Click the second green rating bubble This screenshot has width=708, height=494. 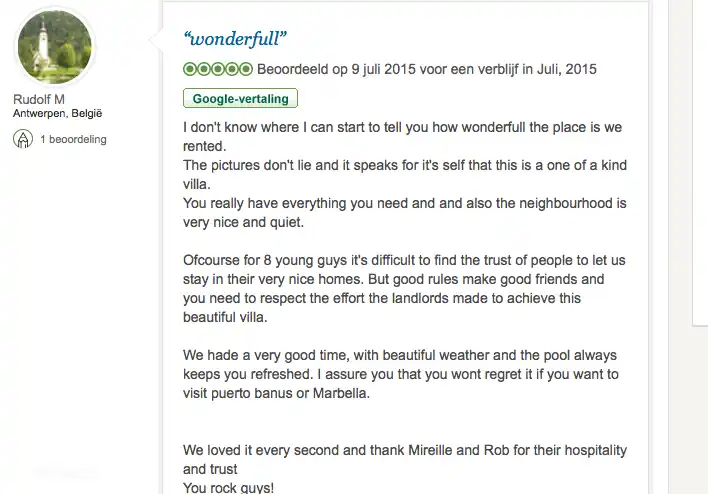pyautogui.click(x=204, y=70)
